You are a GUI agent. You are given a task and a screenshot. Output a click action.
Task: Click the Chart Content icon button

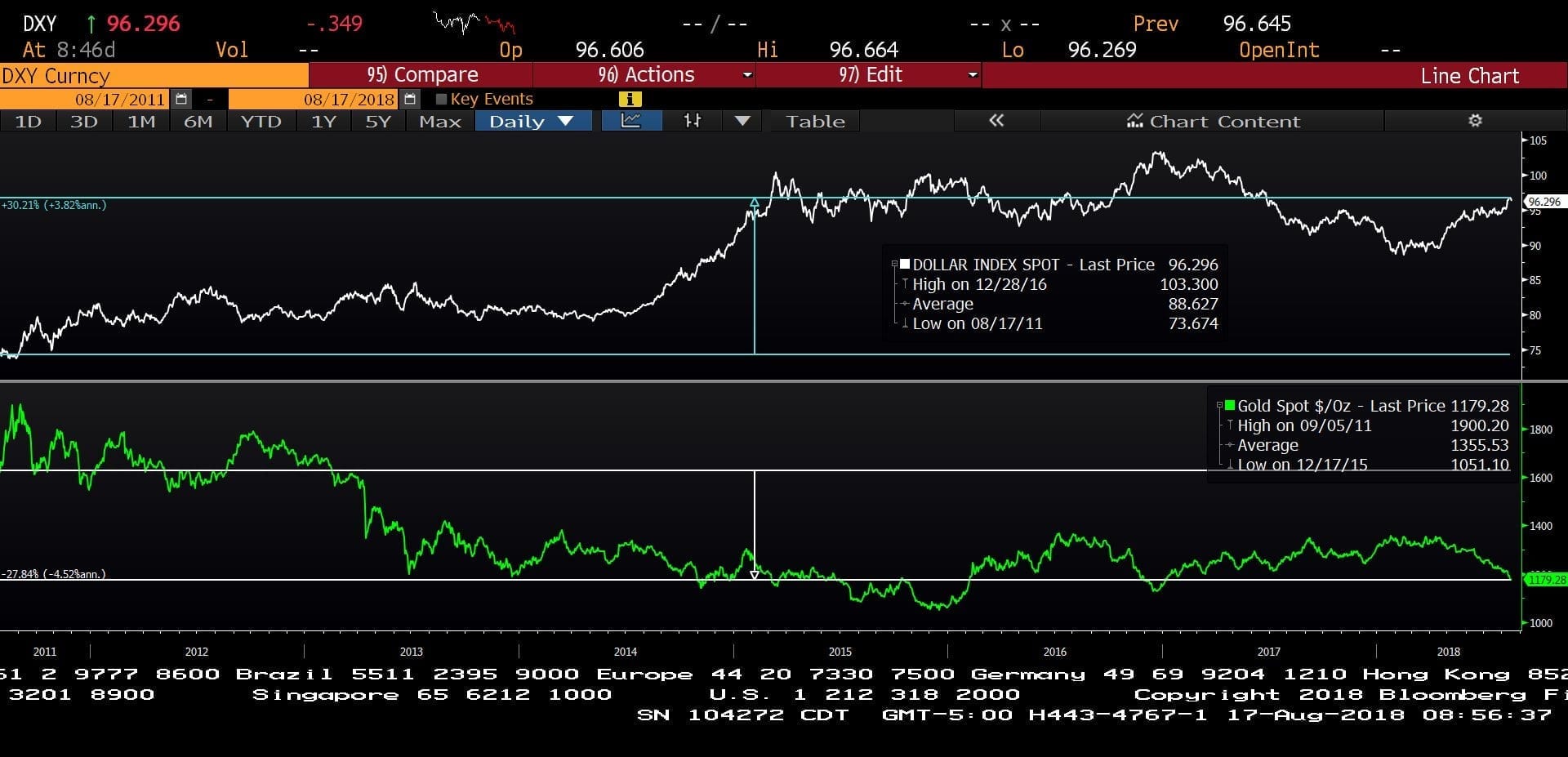tap(1212, 121)
